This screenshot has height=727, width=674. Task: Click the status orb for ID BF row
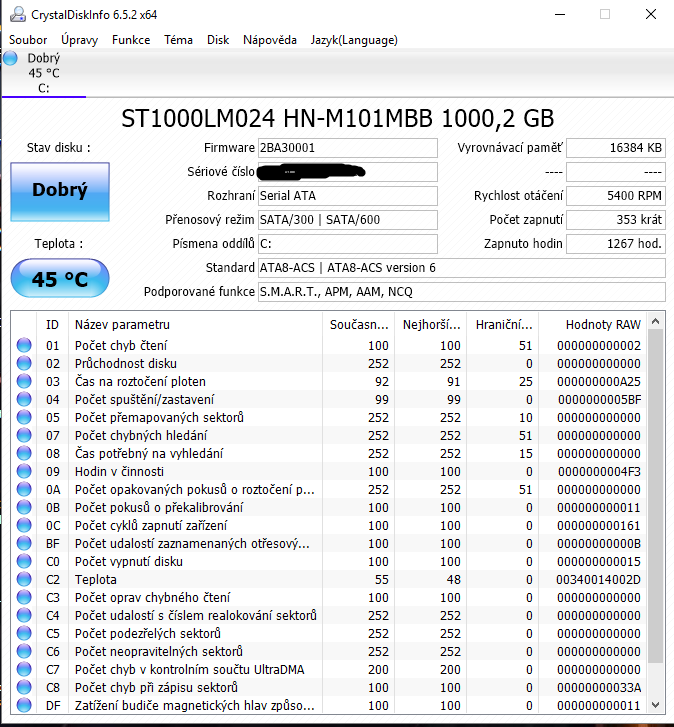24,543
